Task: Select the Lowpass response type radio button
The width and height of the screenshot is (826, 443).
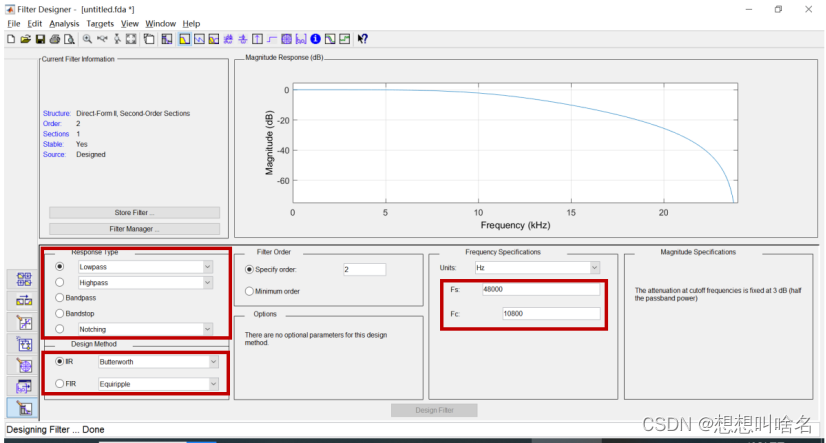Action: (x=60, y=267)
